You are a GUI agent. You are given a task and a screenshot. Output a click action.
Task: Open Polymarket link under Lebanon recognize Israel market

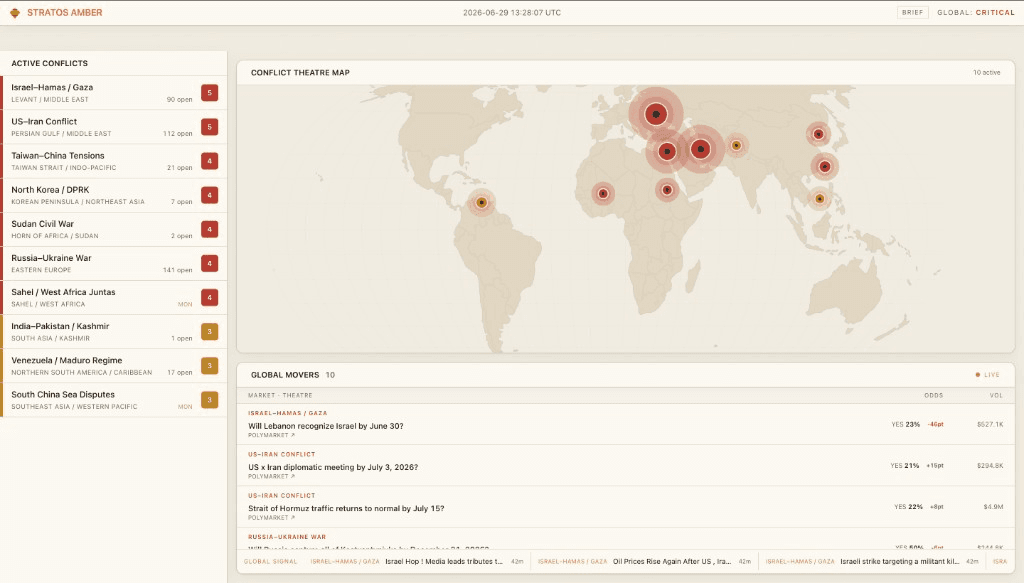click(271, 435)
